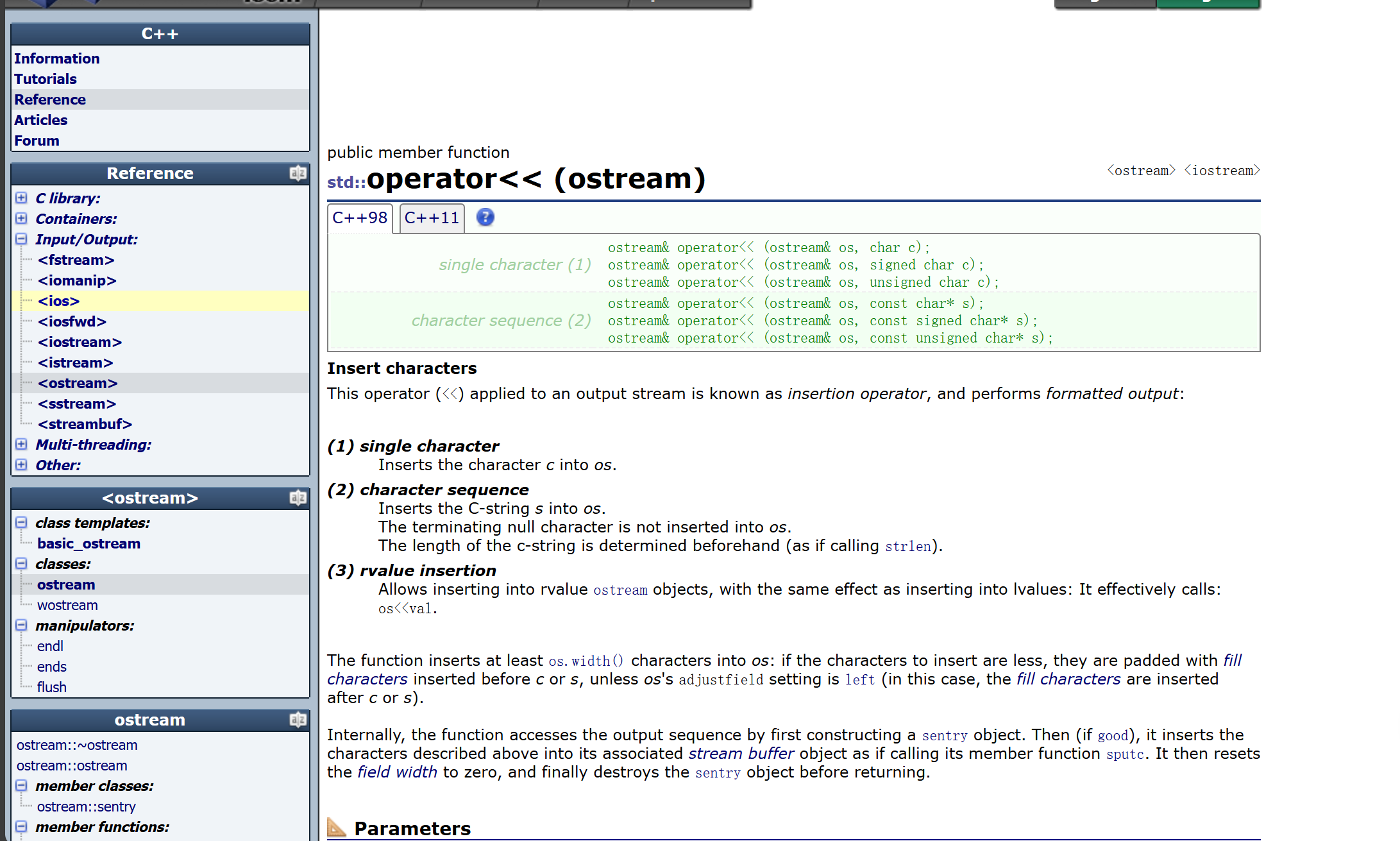
Task: Select the C++98 tab
Action: tap(360, 218)
